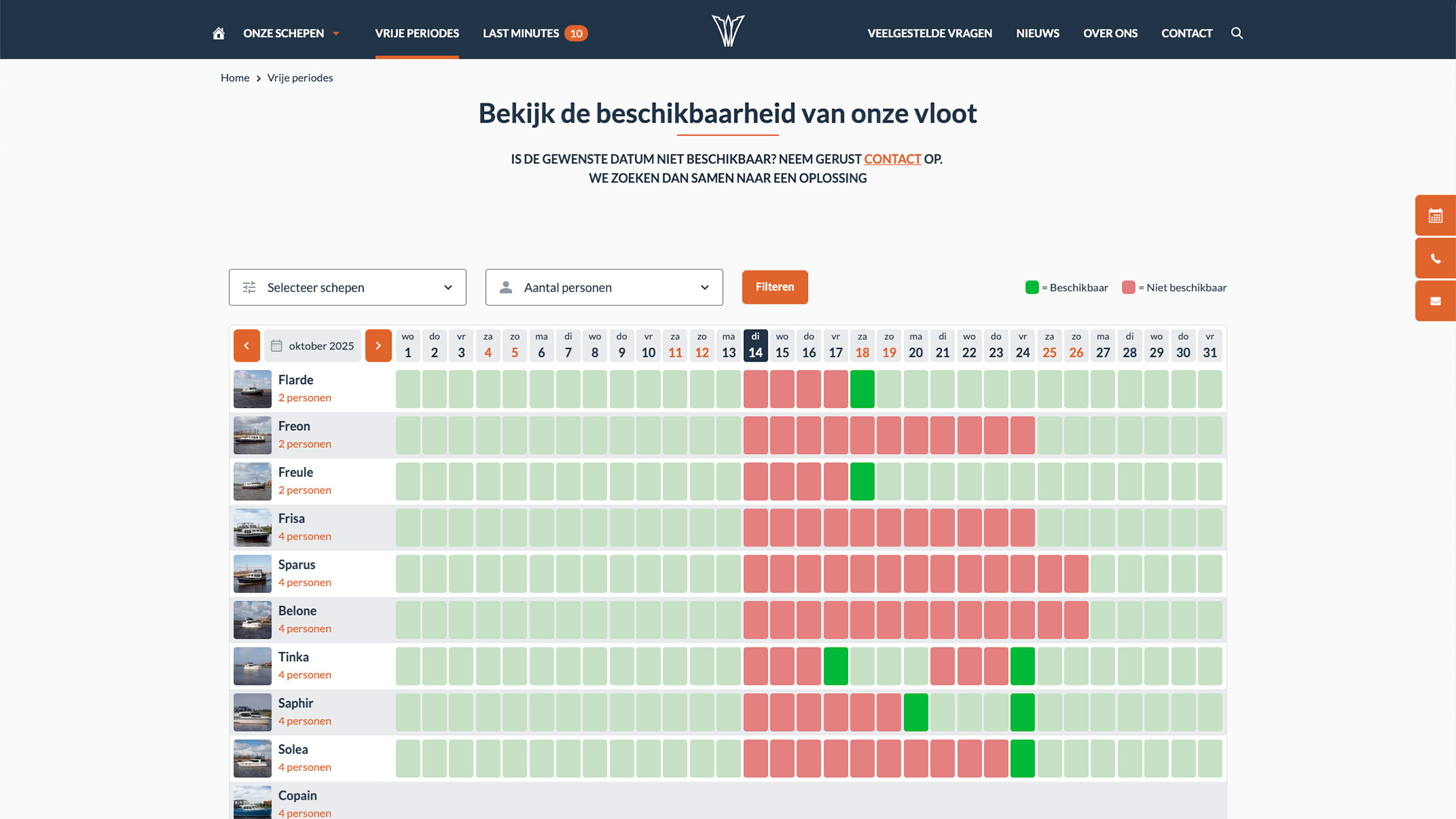Open the orange calendar side button
1456x819 pixels.
[1435, 216]
